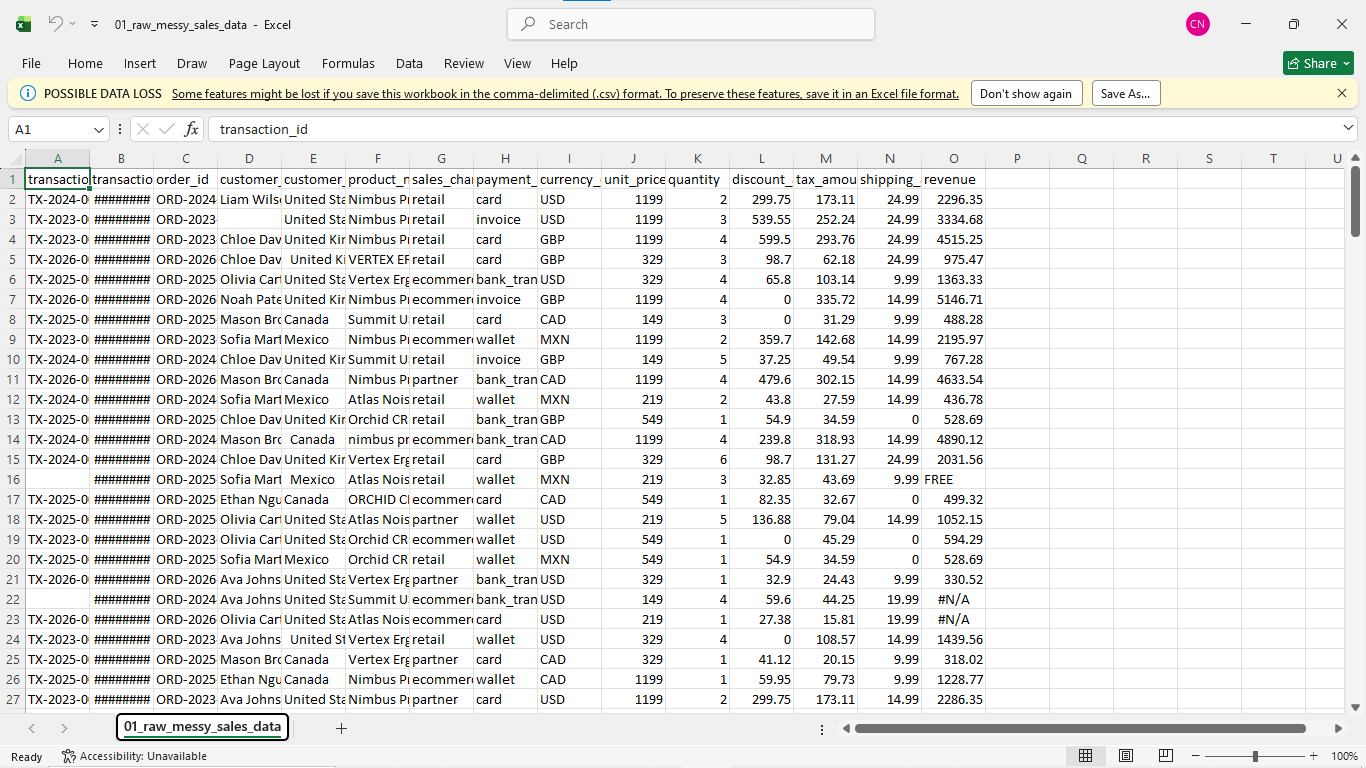
Task: Open the Help ribbon tab
Action: click(564, 63)
